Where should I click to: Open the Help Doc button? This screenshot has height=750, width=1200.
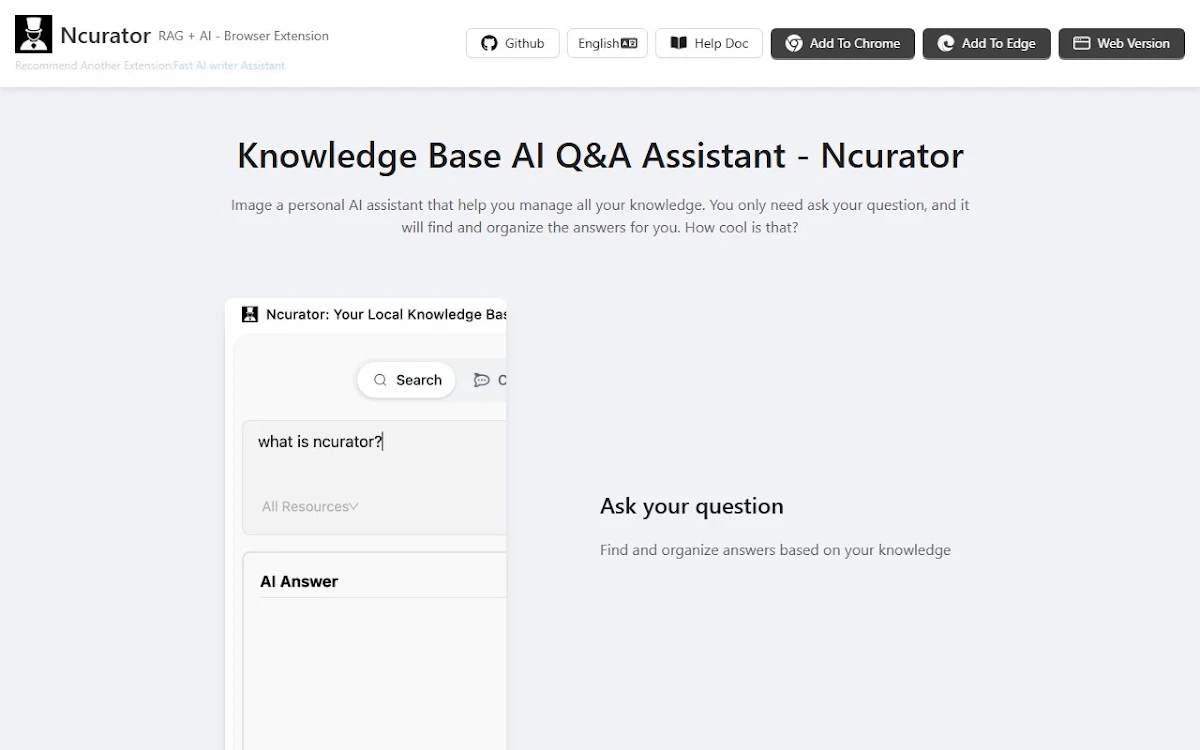pyautogui.click(x=709, y=43)
